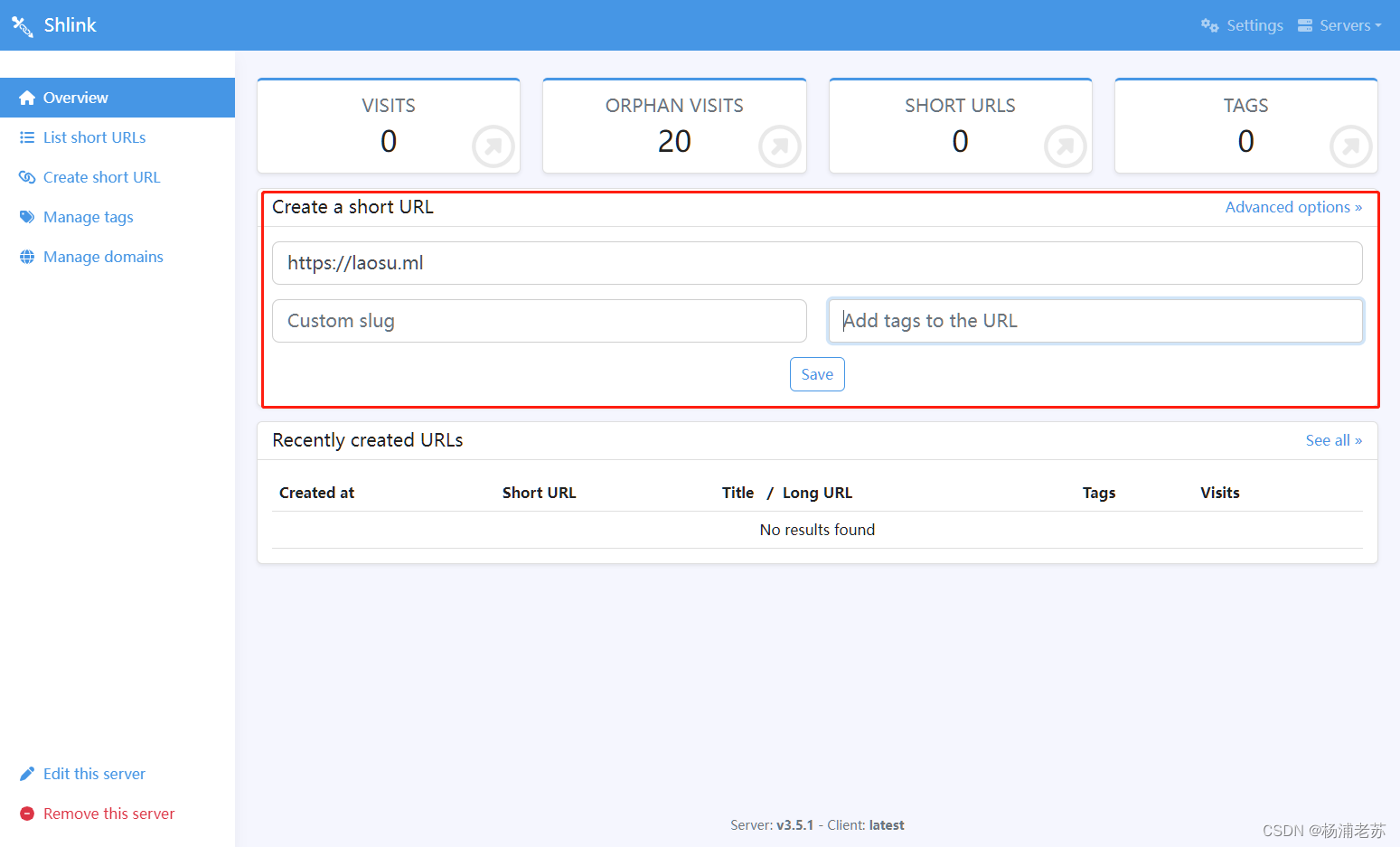The width and height of the screenshot is (1400, 847).
Task: Open the Settings page
Action: 1254,25
